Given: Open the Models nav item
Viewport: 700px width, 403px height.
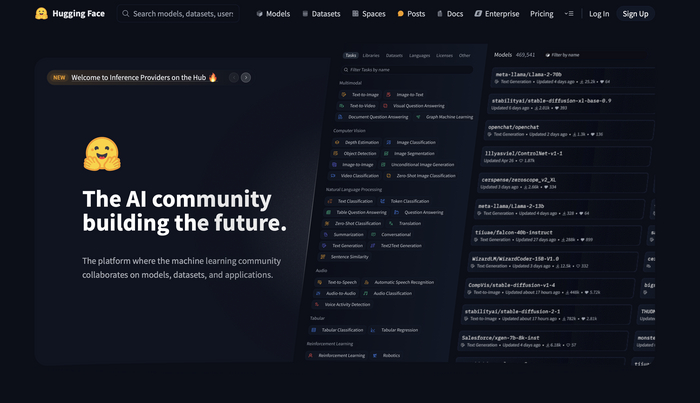Looking at the screenshot, I should point(273,14).
